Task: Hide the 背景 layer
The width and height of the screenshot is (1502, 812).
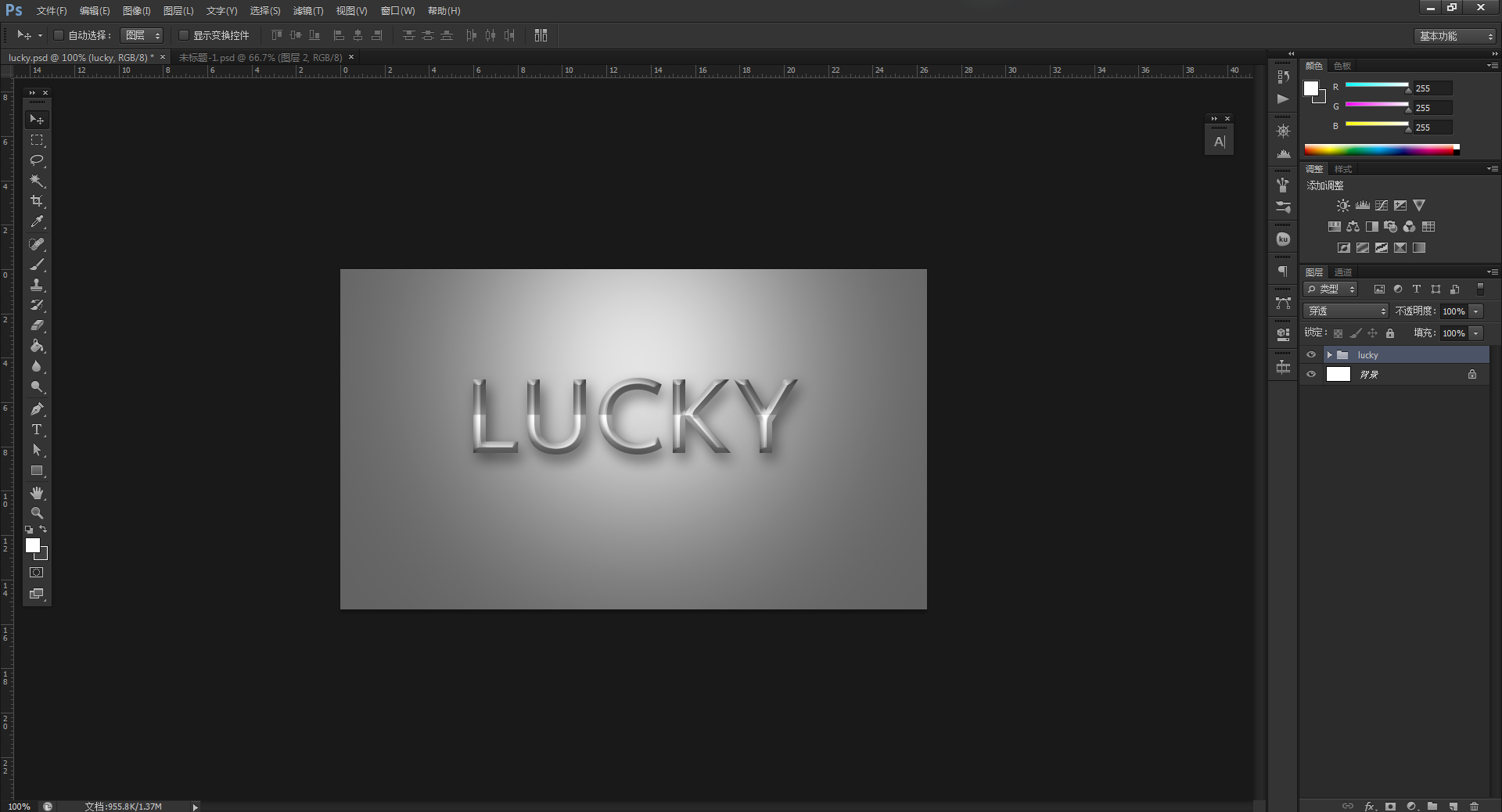Action: pos(1311,375)
